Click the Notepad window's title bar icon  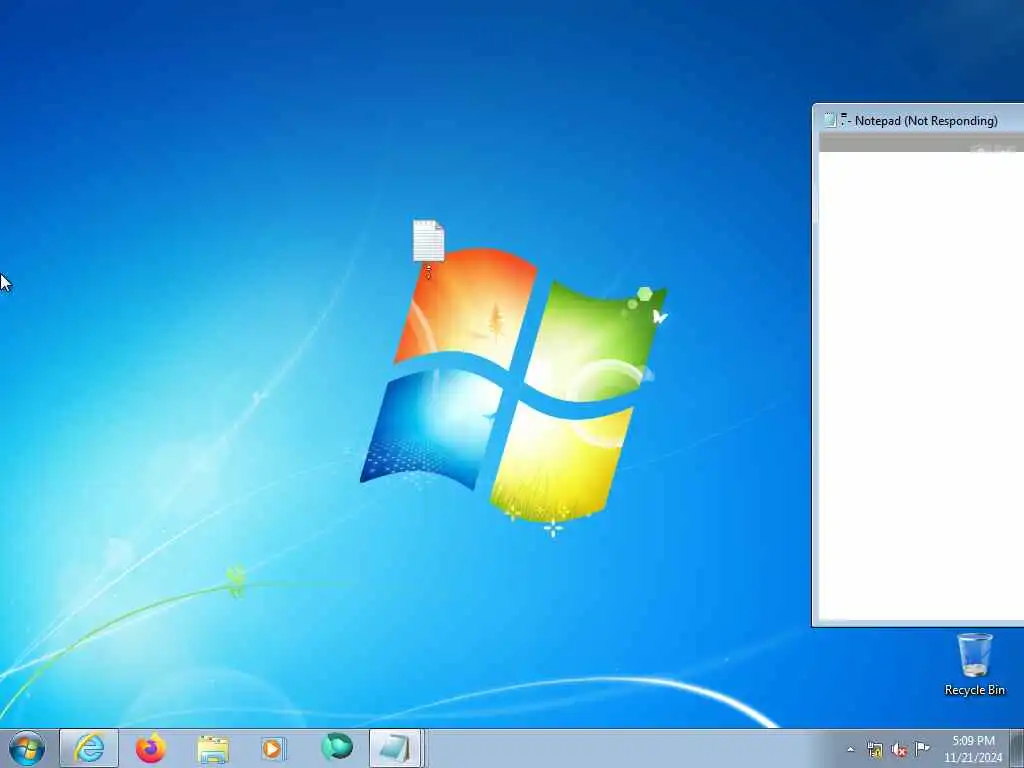click(x=829, y=120)
